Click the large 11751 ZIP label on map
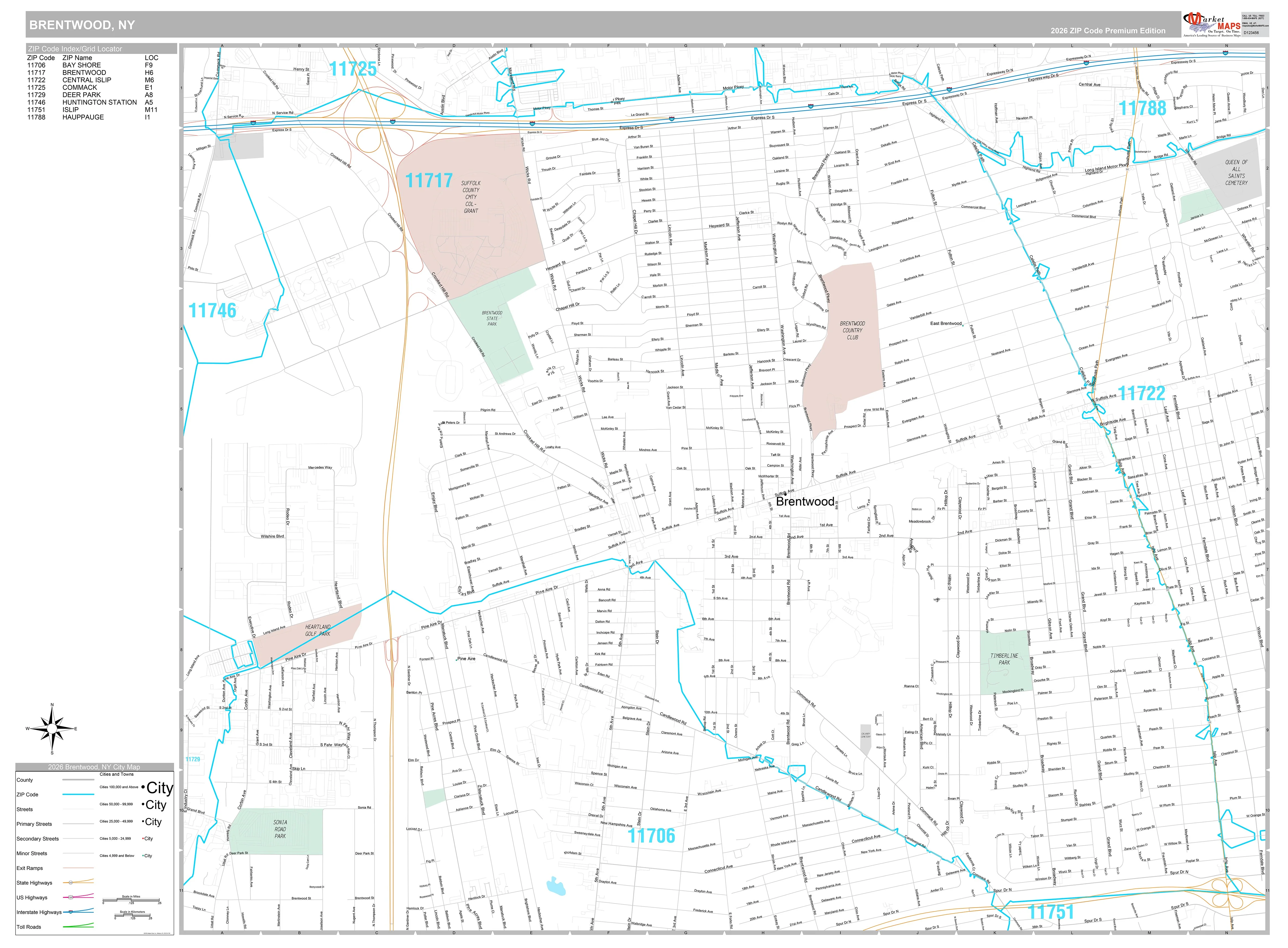 coord(1050,912)
